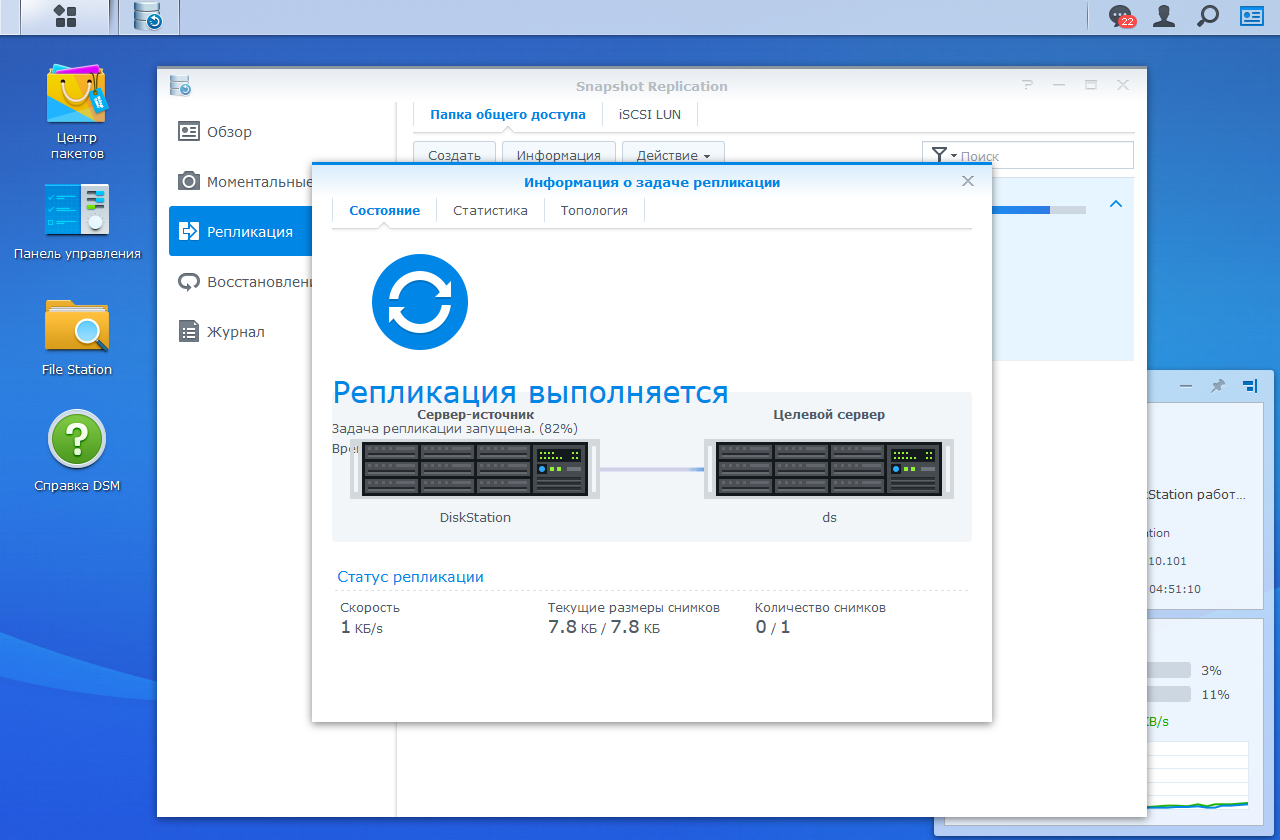1280x840 pixels.
Task: Click the Snapshot Replication window title icon
Action: point(180,86)
